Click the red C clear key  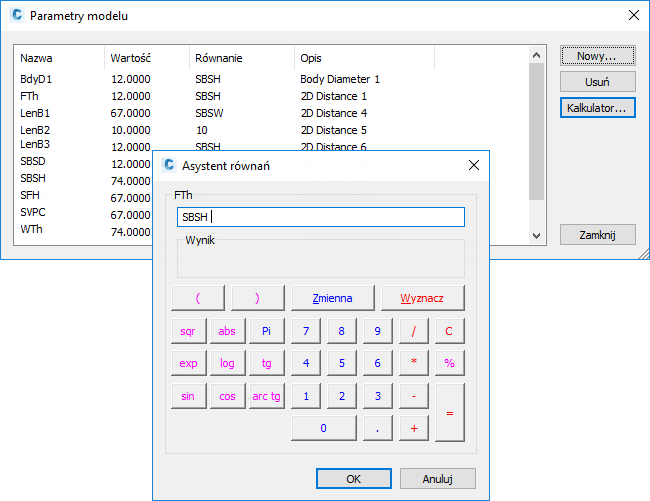(449, 331)
